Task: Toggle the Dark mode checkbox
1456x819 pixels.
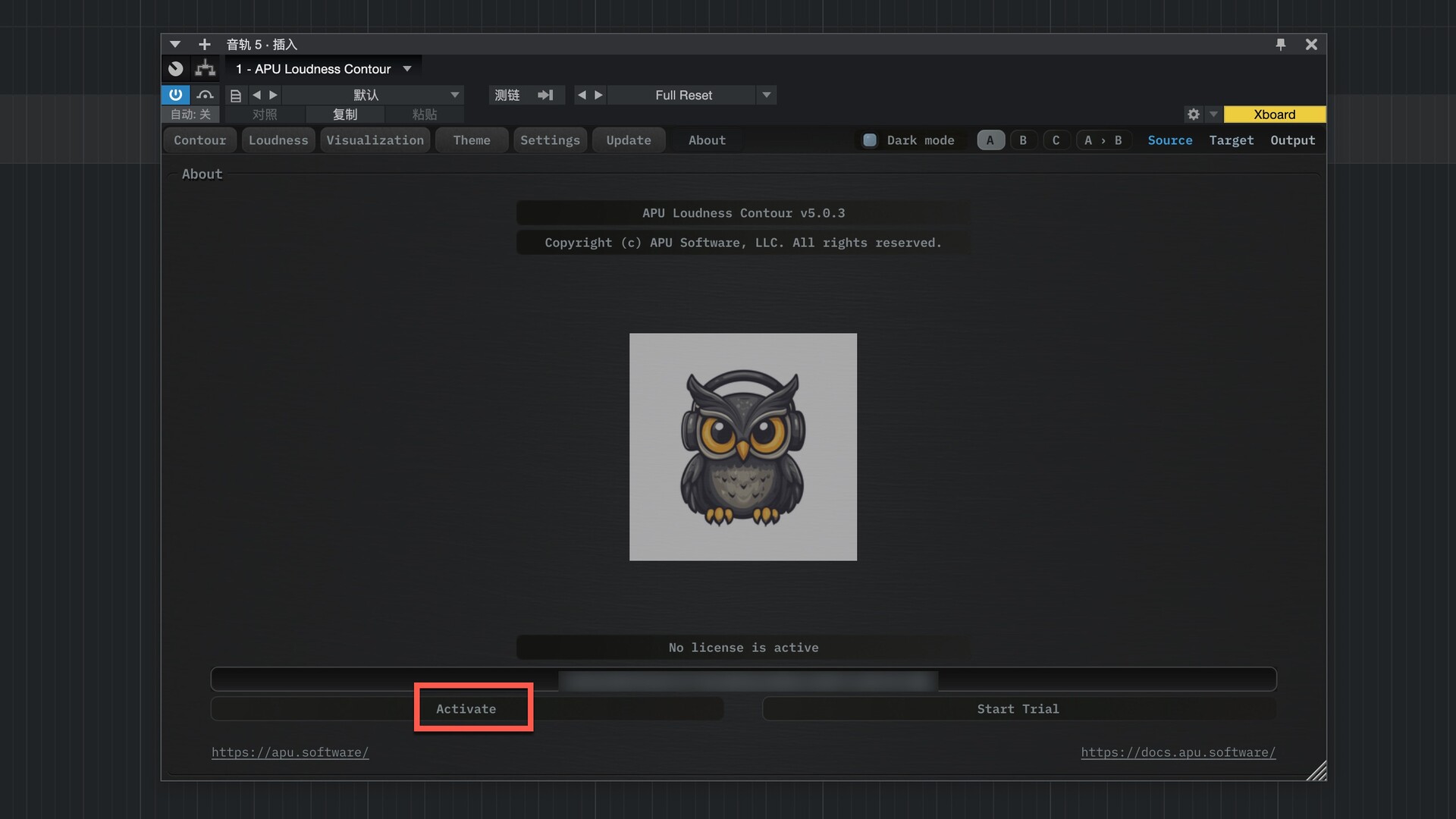Action: click(x=870, y=140)
